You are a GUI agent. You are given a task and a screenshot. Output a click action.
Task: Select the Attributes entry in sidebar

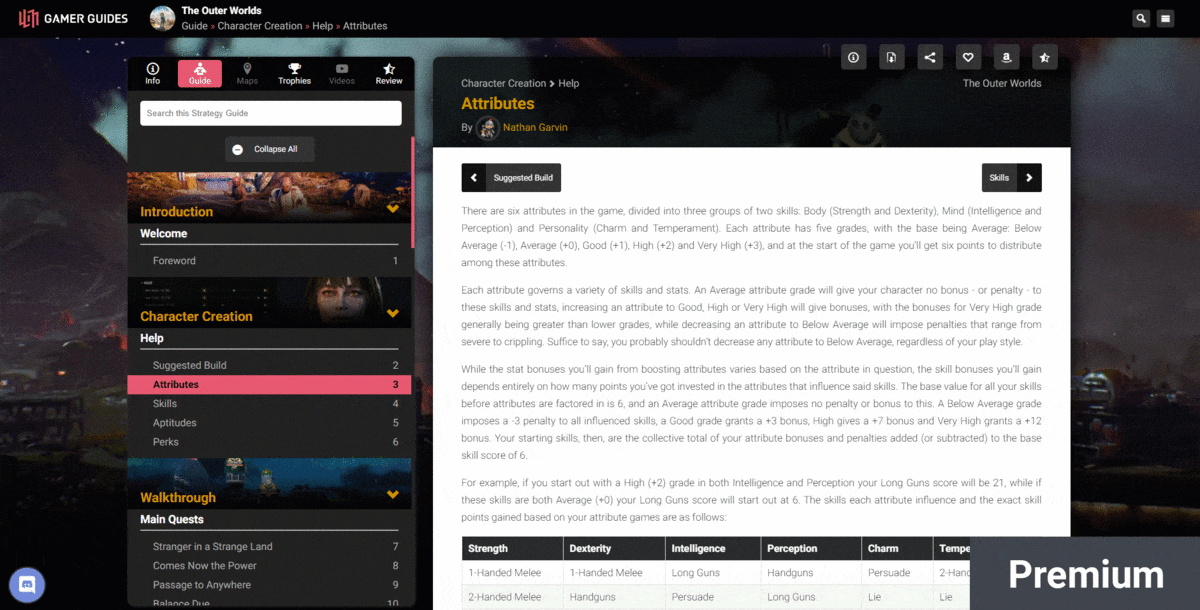[269, 385]
